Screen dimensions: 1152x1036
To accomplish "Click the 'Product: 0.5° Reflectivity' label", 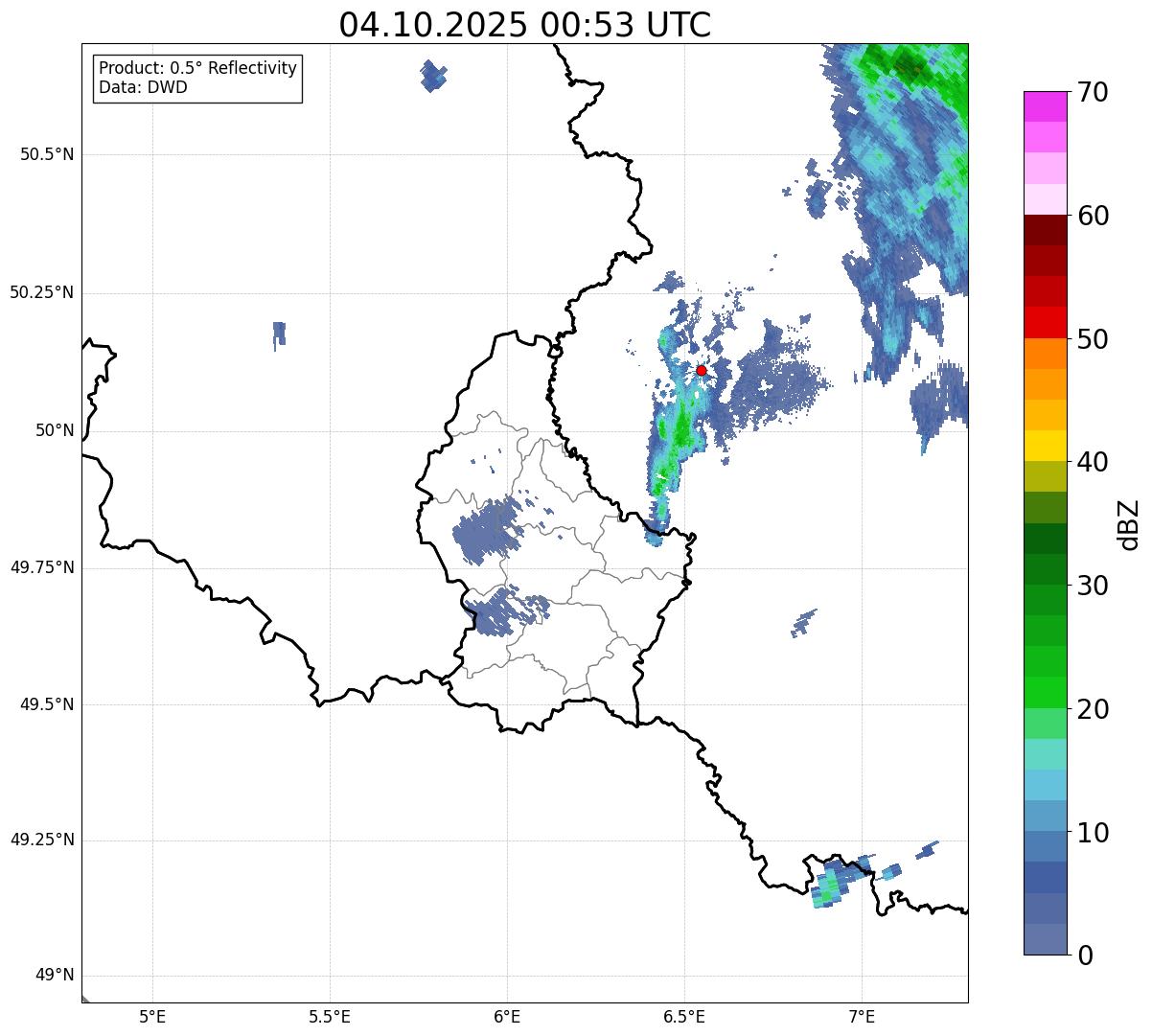I will 198,69.
